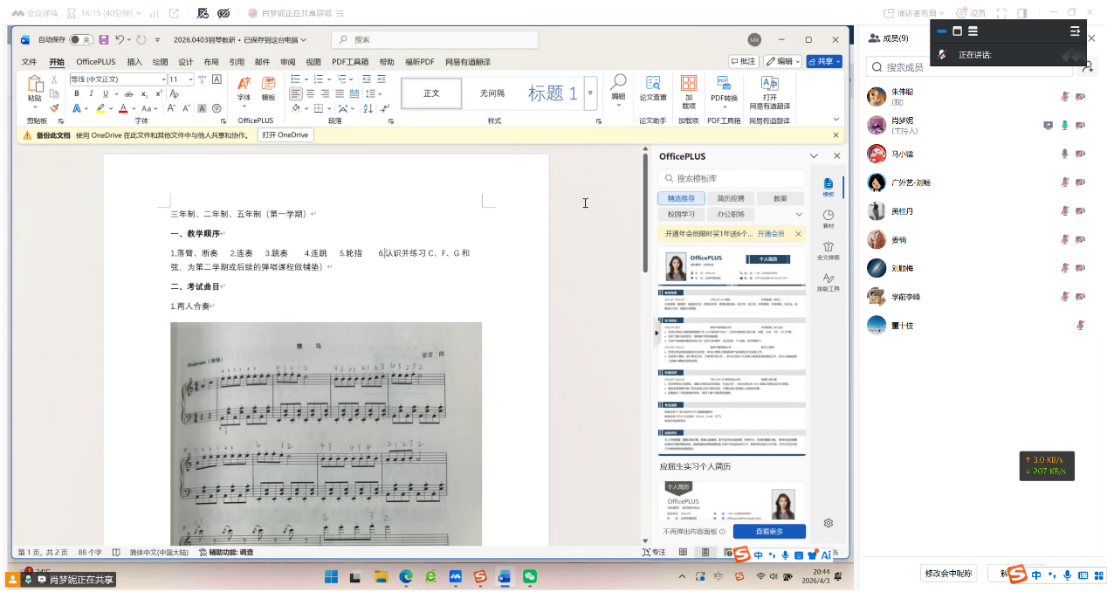
Task: Click the 搜索成员 search field
Action: [x=970, y=68]
